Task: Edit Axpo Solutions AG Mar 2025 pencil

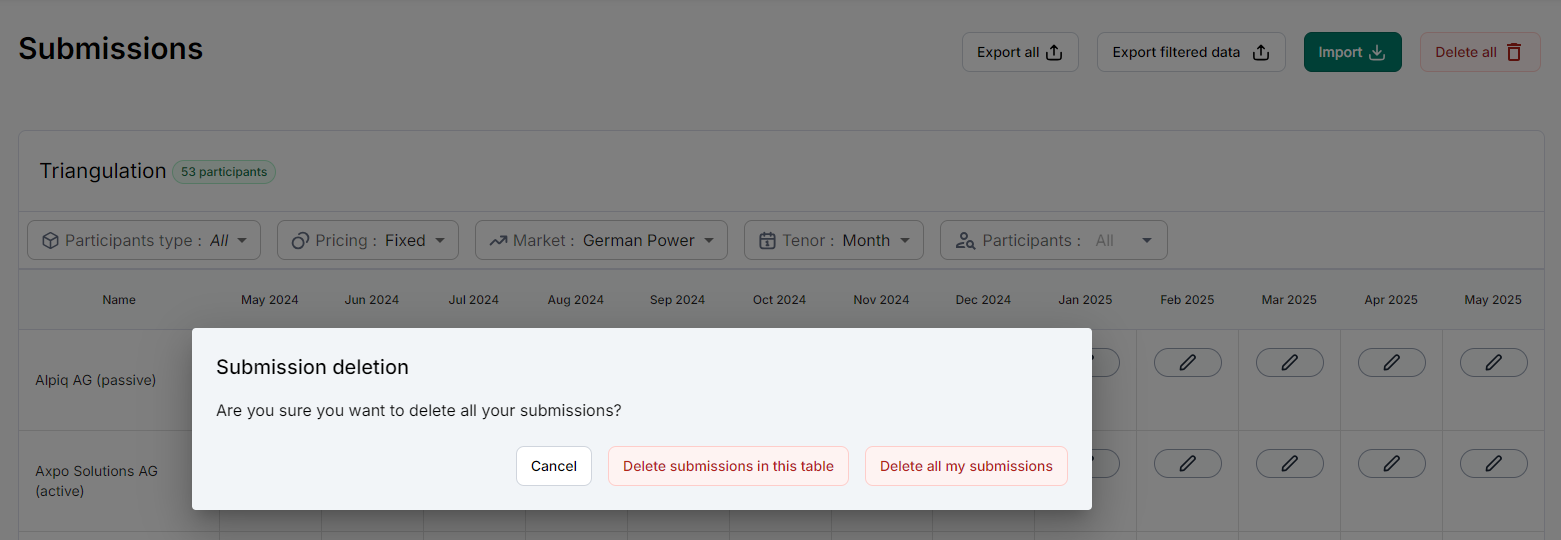Action: click(x=1289, y=463)
